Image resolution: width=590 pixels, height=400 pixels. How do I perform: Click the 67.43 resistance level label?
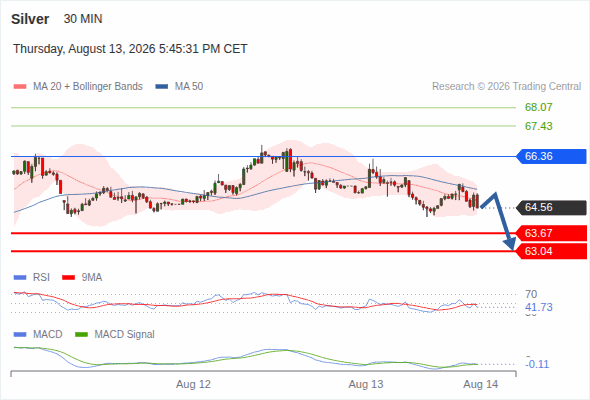coord(538,126)
